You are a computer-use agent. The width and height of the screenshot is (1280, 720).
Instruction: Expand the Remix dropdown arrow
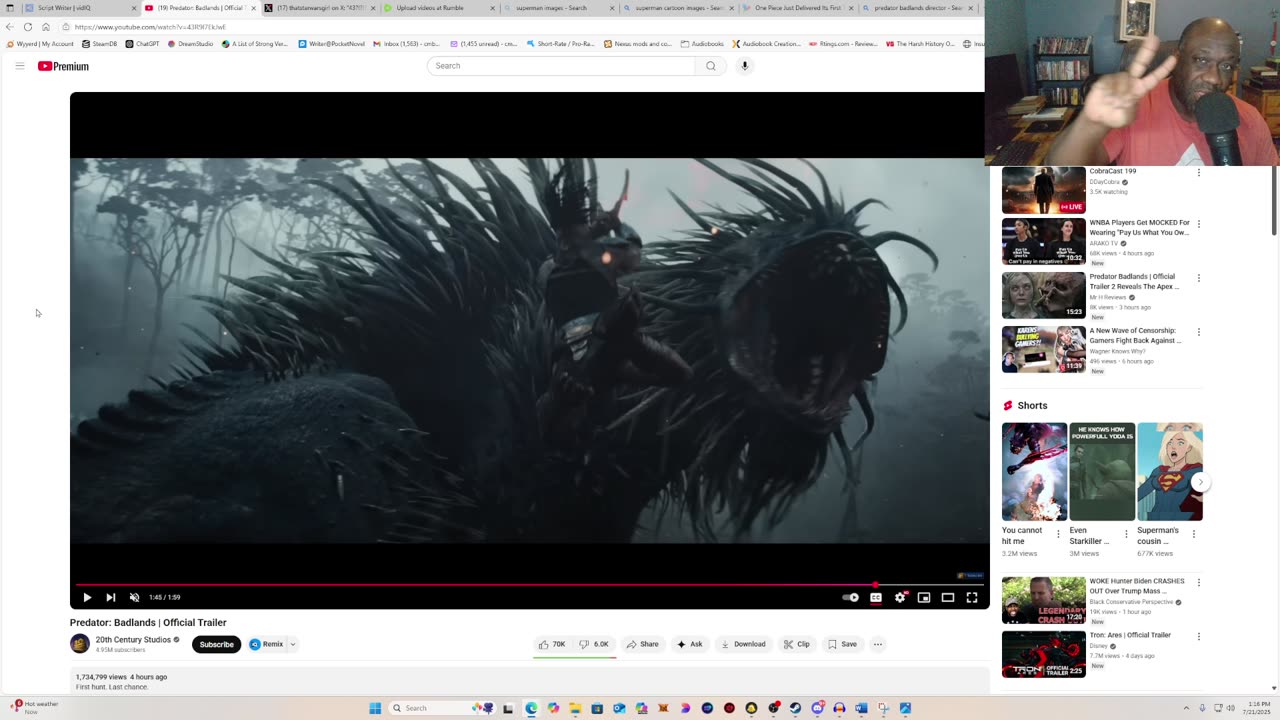click(293, 644)
